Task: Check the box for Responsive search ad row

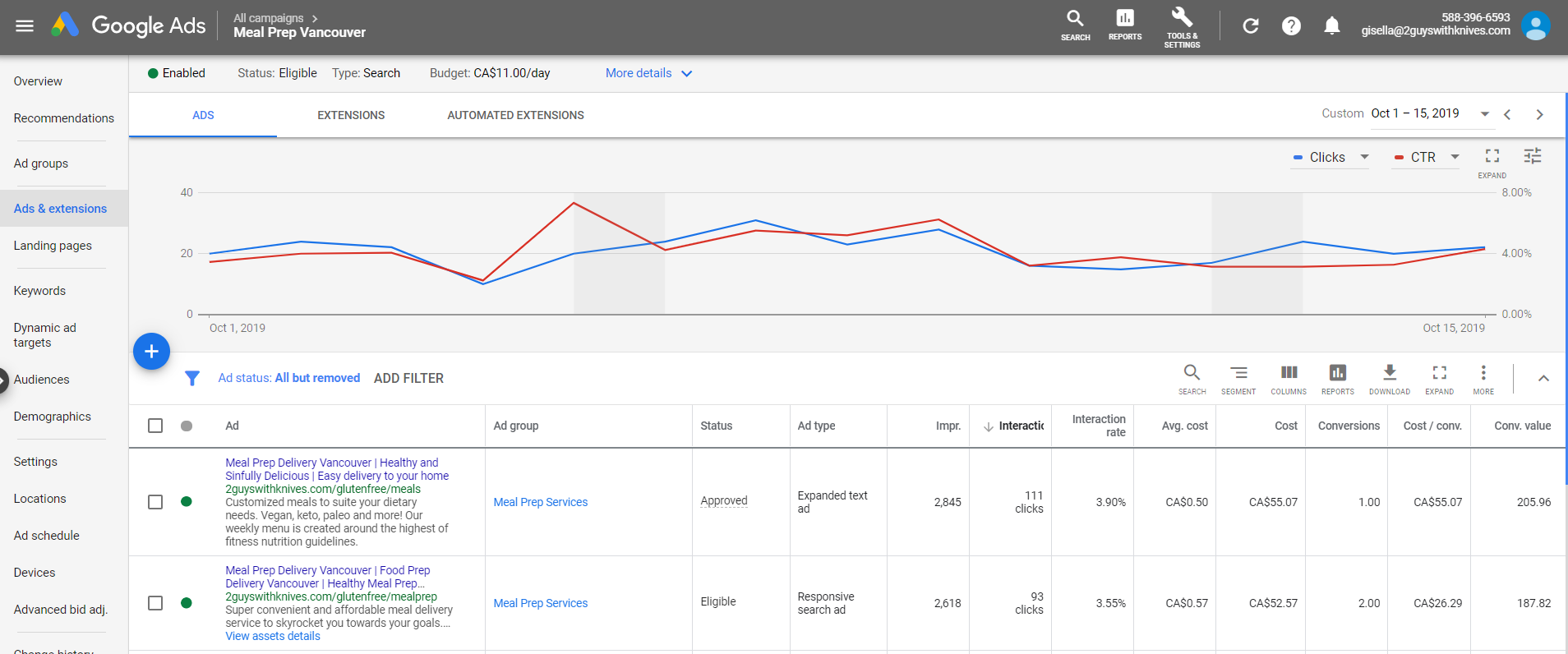Action: pyautogui.click(x=155, y=603)
